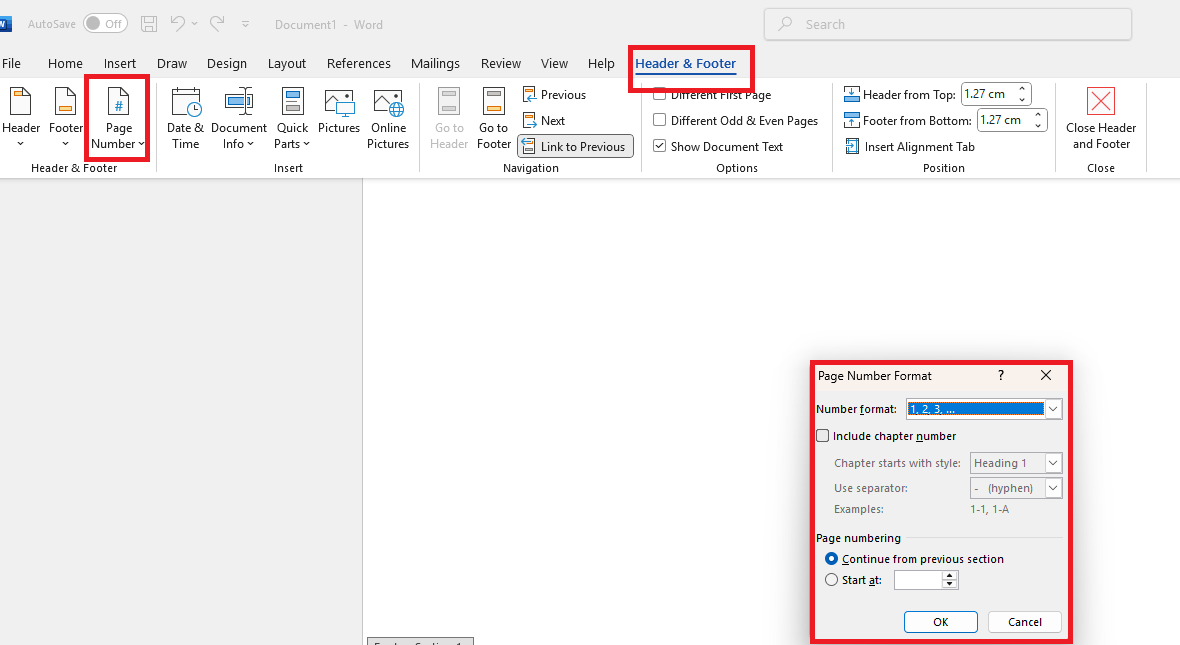The height and width of the screenshot is (645, 1180).
Task: Toggle the AutoSave switch
Action: [105, 24]
